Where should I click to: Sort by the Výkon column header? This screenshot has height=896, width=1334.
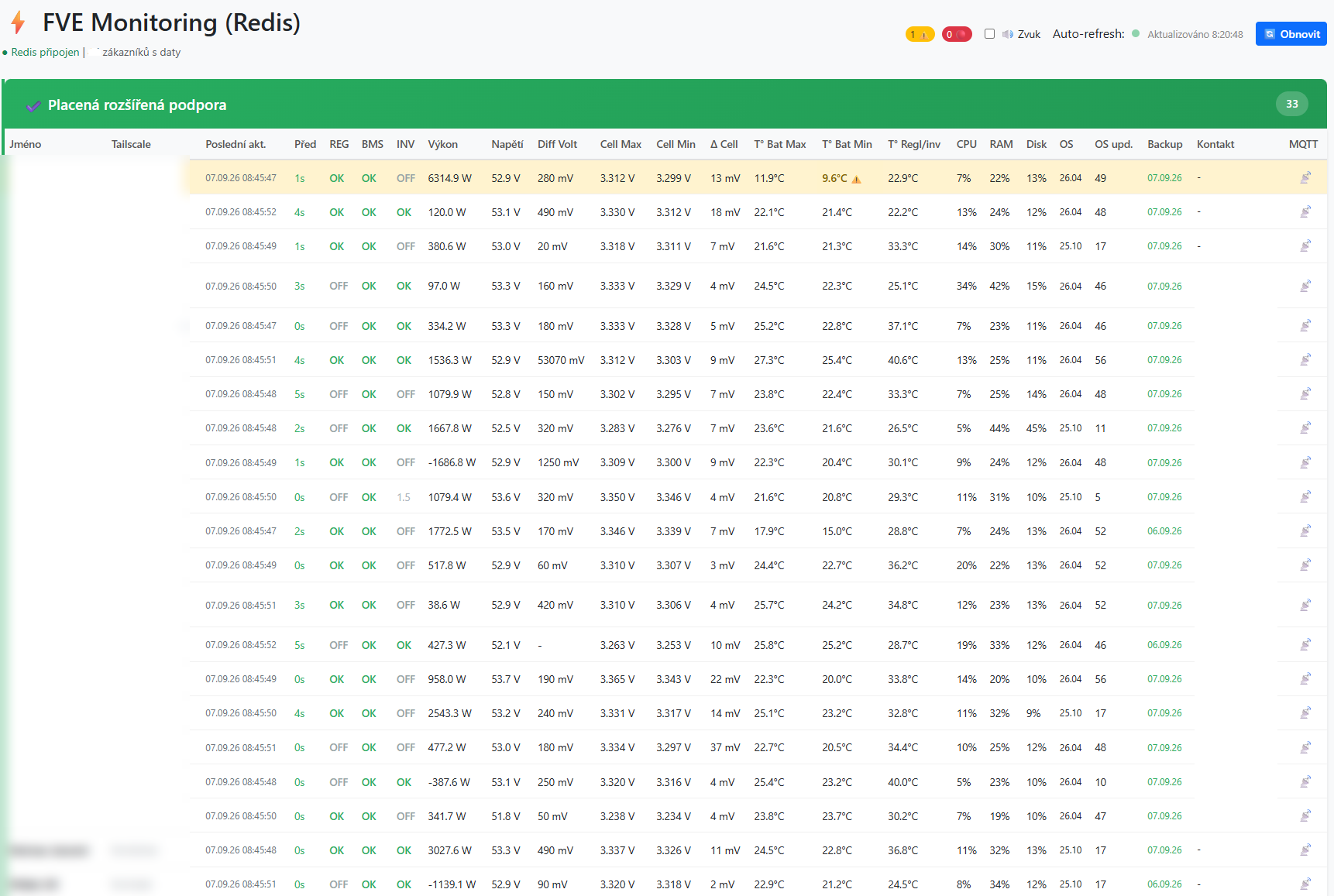tap(442, 144)
